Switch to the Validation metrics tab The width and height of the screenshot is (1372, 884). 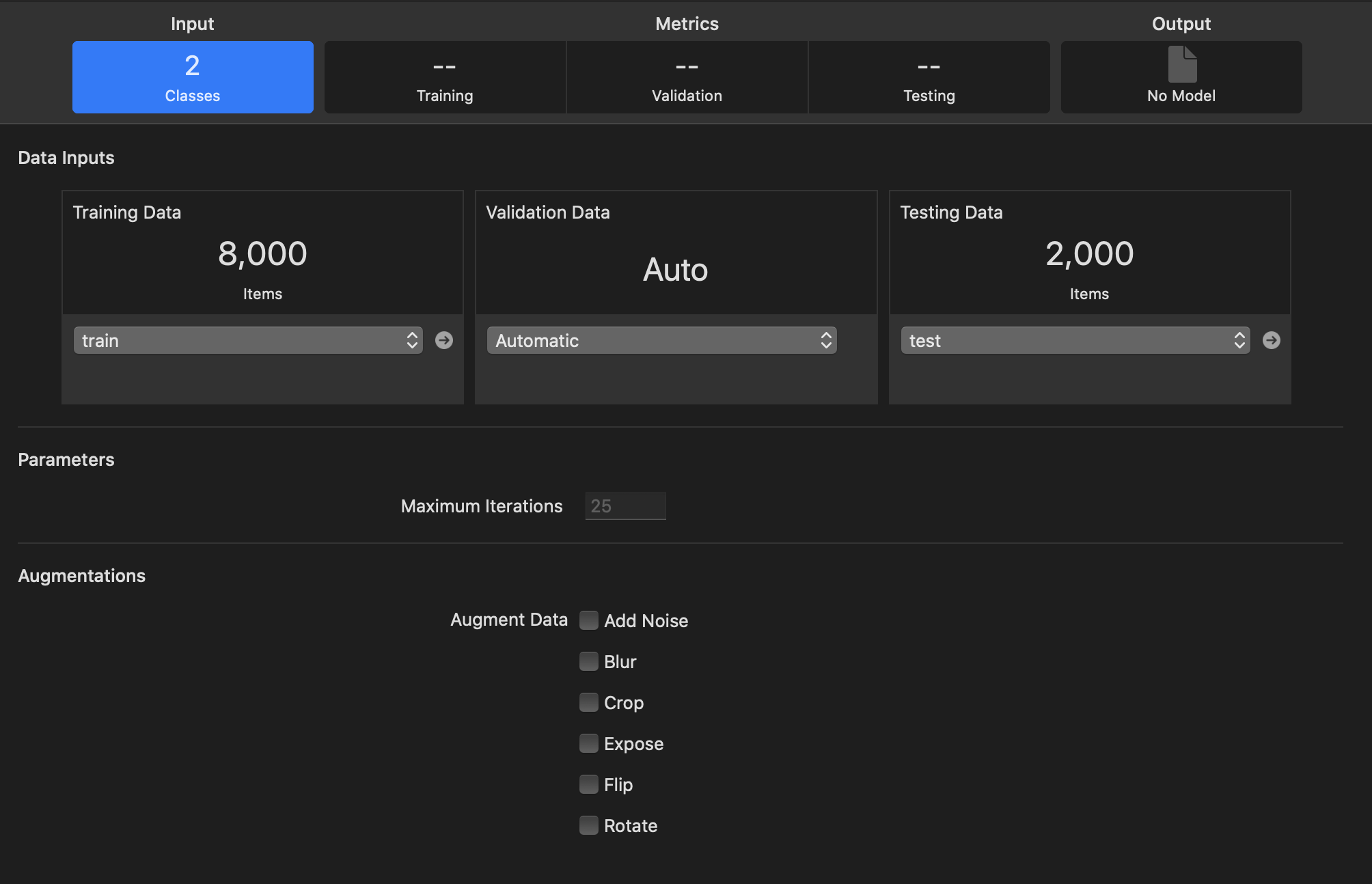coord(687,77)
